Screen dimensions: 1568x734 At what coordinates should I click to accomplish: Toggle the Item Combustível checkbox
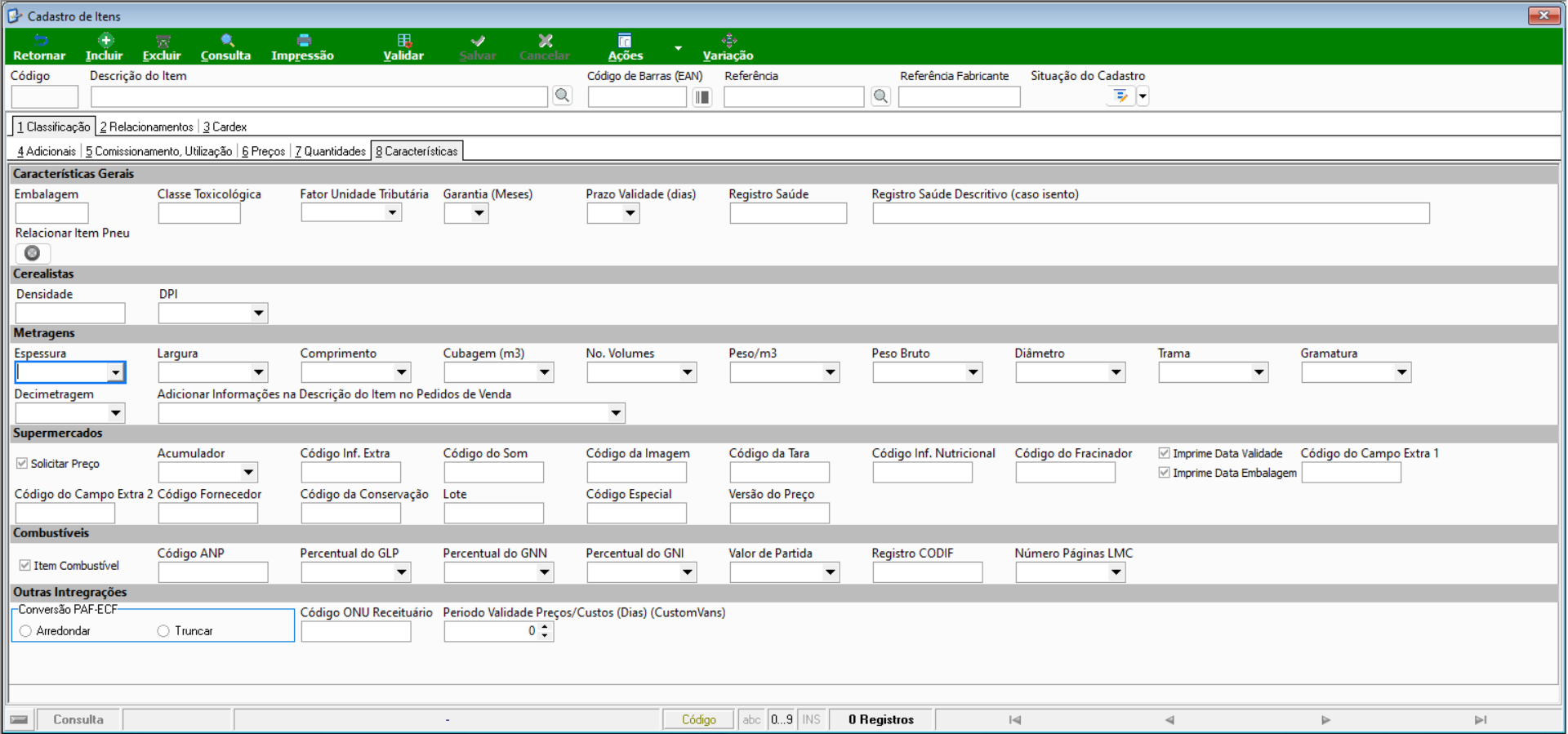coord(25,565)
